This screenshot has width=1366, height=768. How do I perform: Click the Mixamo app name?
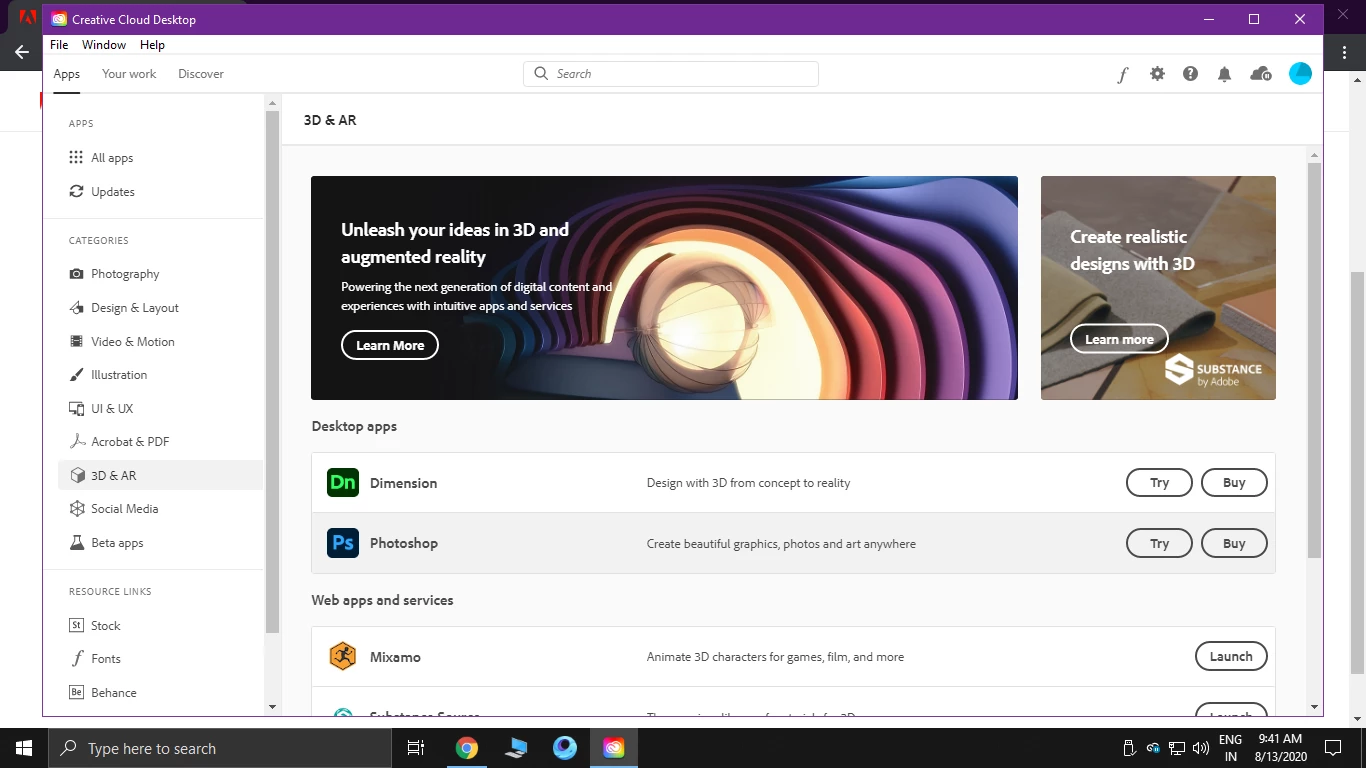click(x=395, y=657)
